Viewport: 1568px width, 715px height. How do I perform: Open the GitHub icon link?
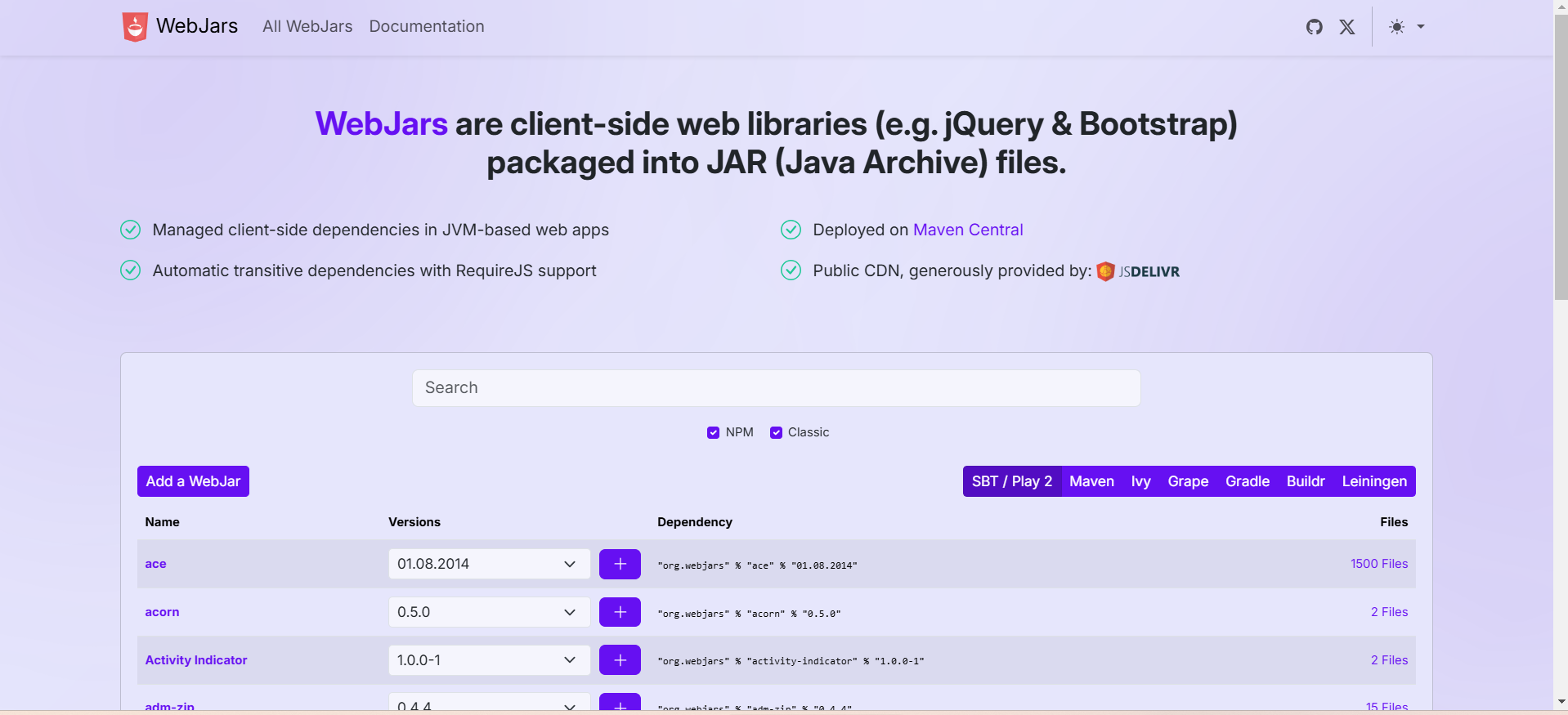[x=1315, y=27]
